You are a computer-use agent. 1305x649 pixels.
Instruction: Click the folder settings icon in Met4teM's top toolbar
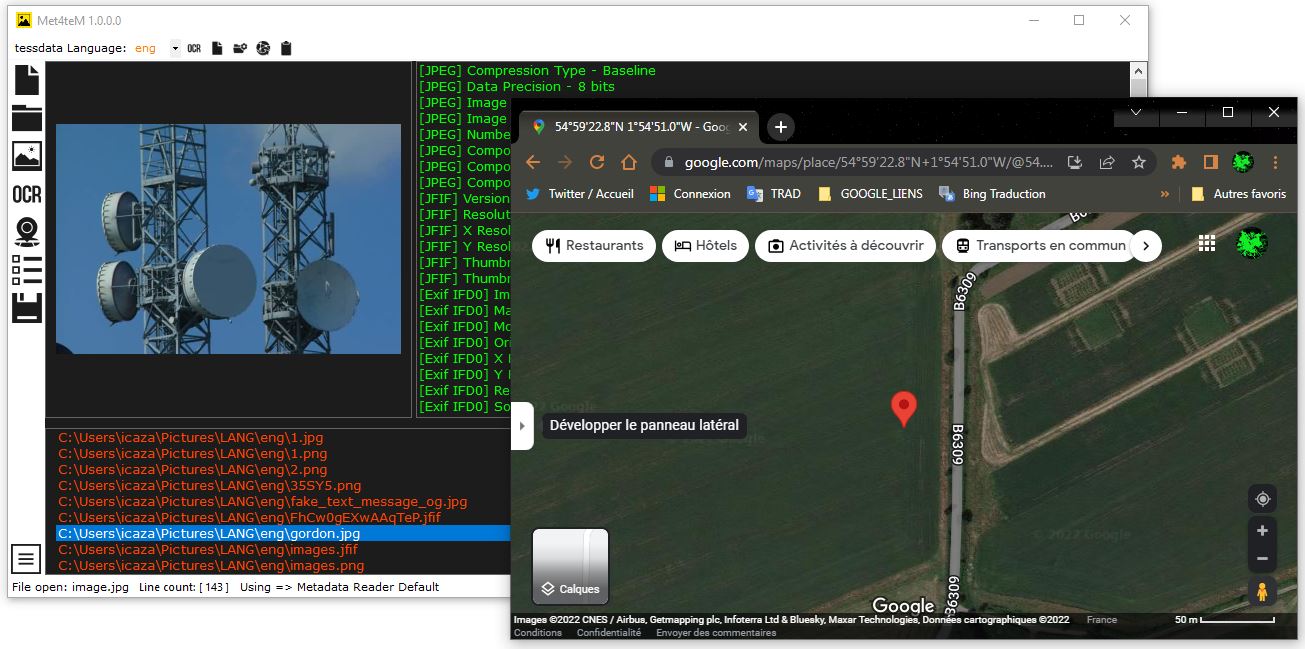pos(240,48)
